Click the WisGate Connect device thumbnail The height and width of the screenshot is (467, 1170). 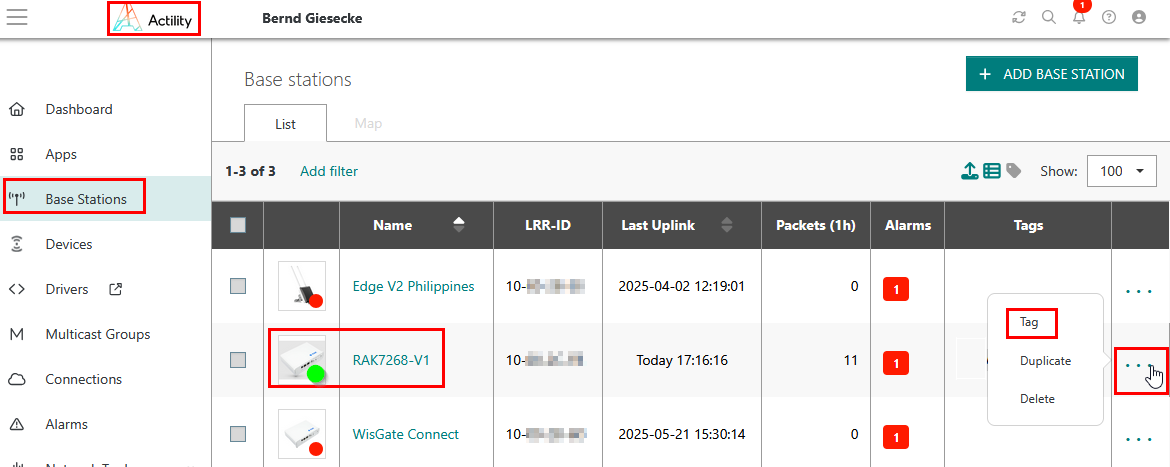click(x=301, y=433)
